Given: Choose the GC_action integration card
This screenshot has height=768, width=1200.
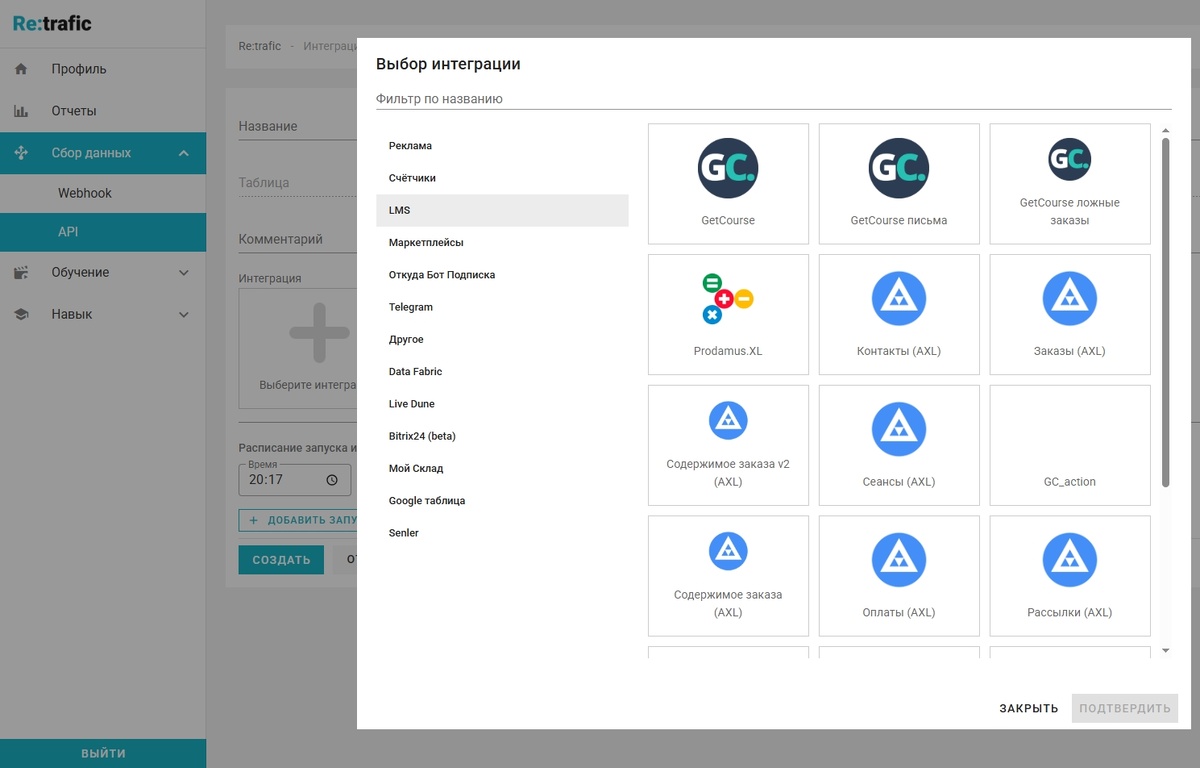Looking at the screenshot, I should [x=1070, y=445].
